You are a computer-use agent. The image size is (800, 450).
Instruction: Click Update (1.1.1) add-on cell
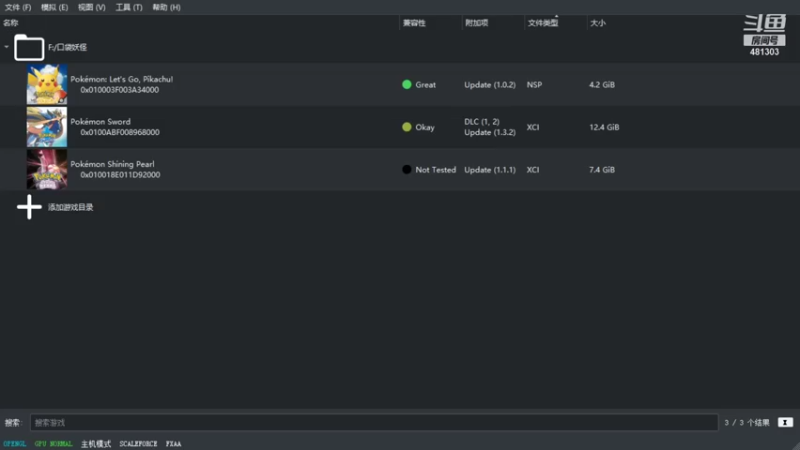(490, 169)
